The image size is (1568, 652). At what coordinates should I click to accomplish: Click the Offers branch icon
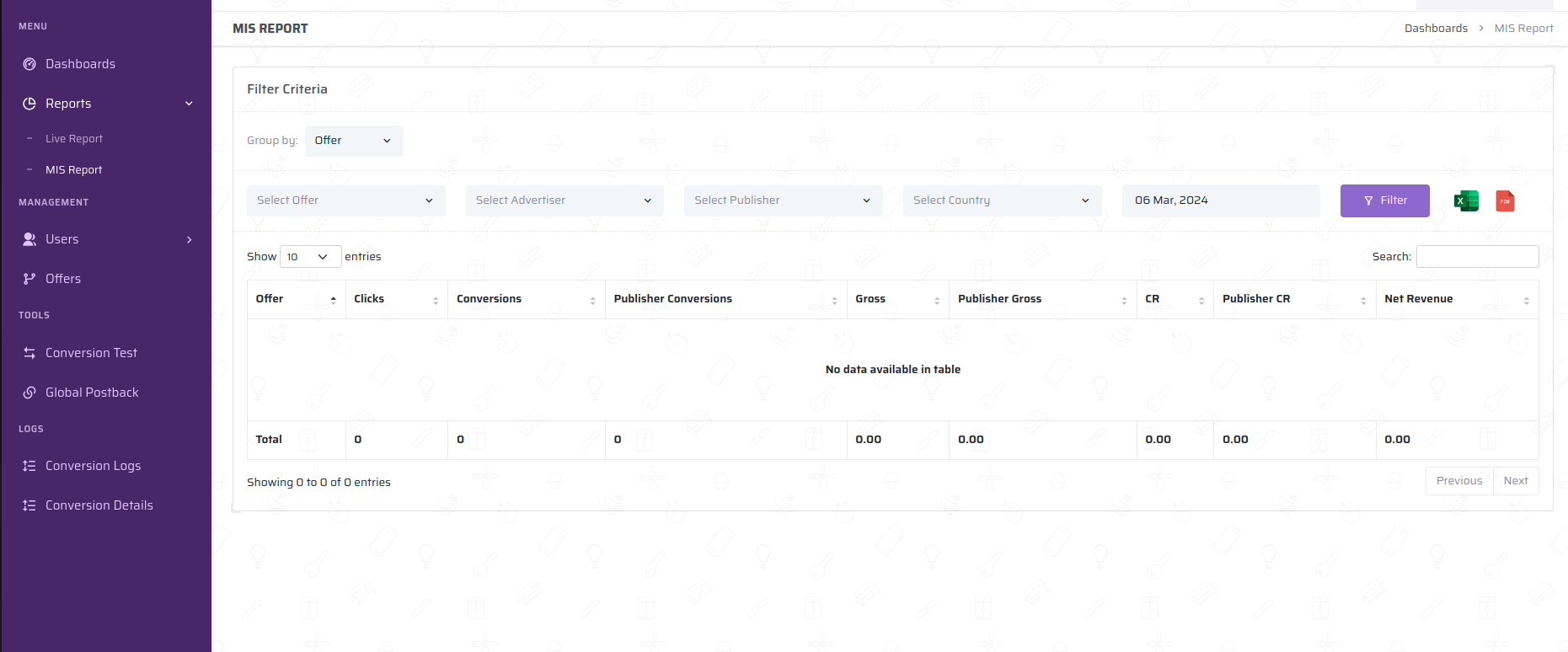(x=29, y=279)
